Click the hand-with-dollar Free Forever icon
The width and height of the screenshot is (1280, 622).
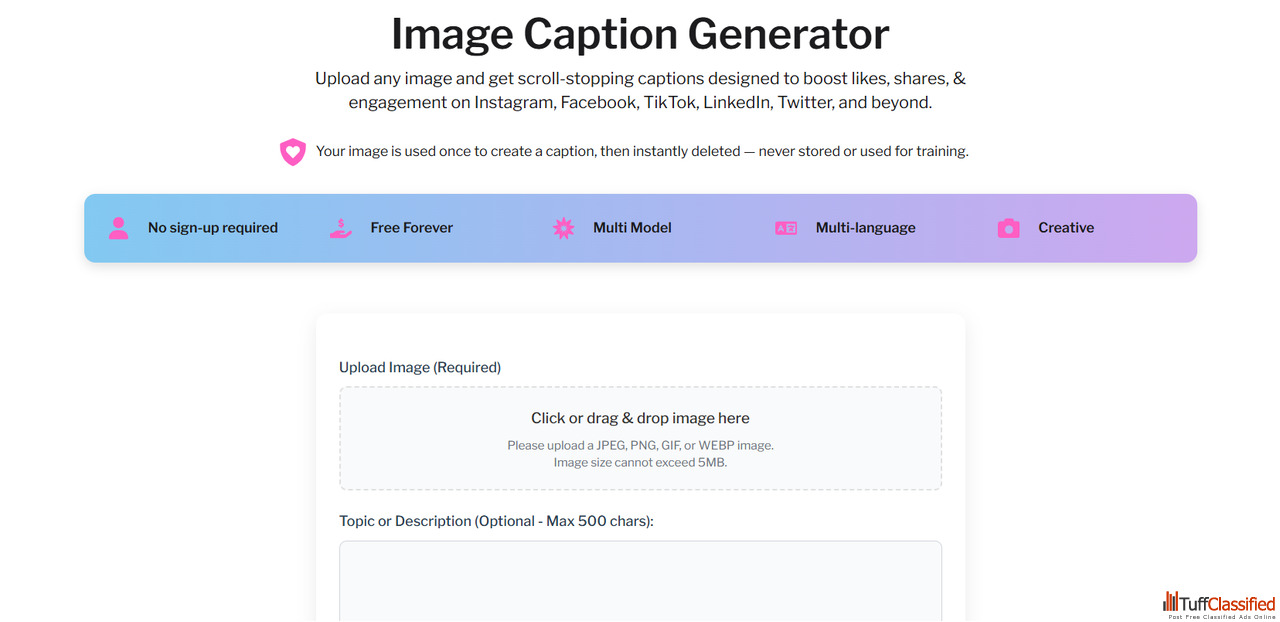(x=341, y=228)
